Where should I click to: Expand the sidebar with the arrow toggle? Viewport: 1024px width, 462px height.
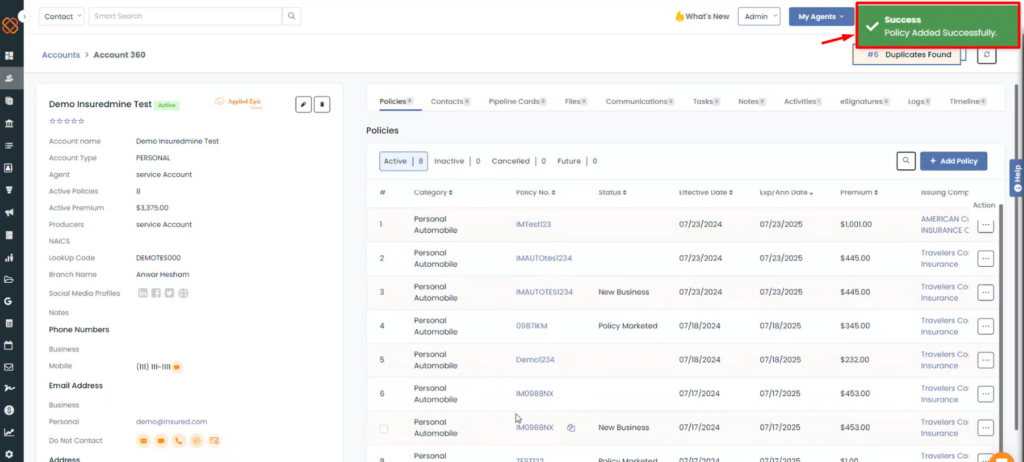(25, 16)
